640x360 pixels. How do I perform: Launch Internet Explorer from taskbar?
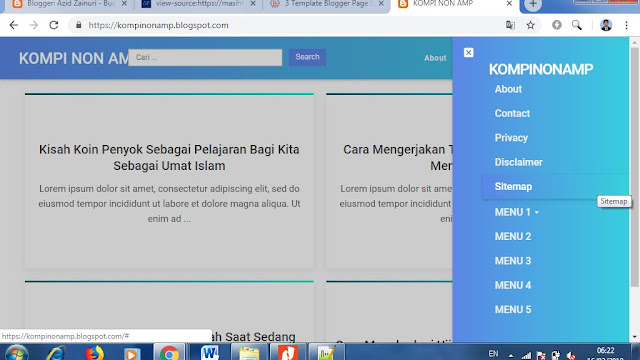point(56,352)
